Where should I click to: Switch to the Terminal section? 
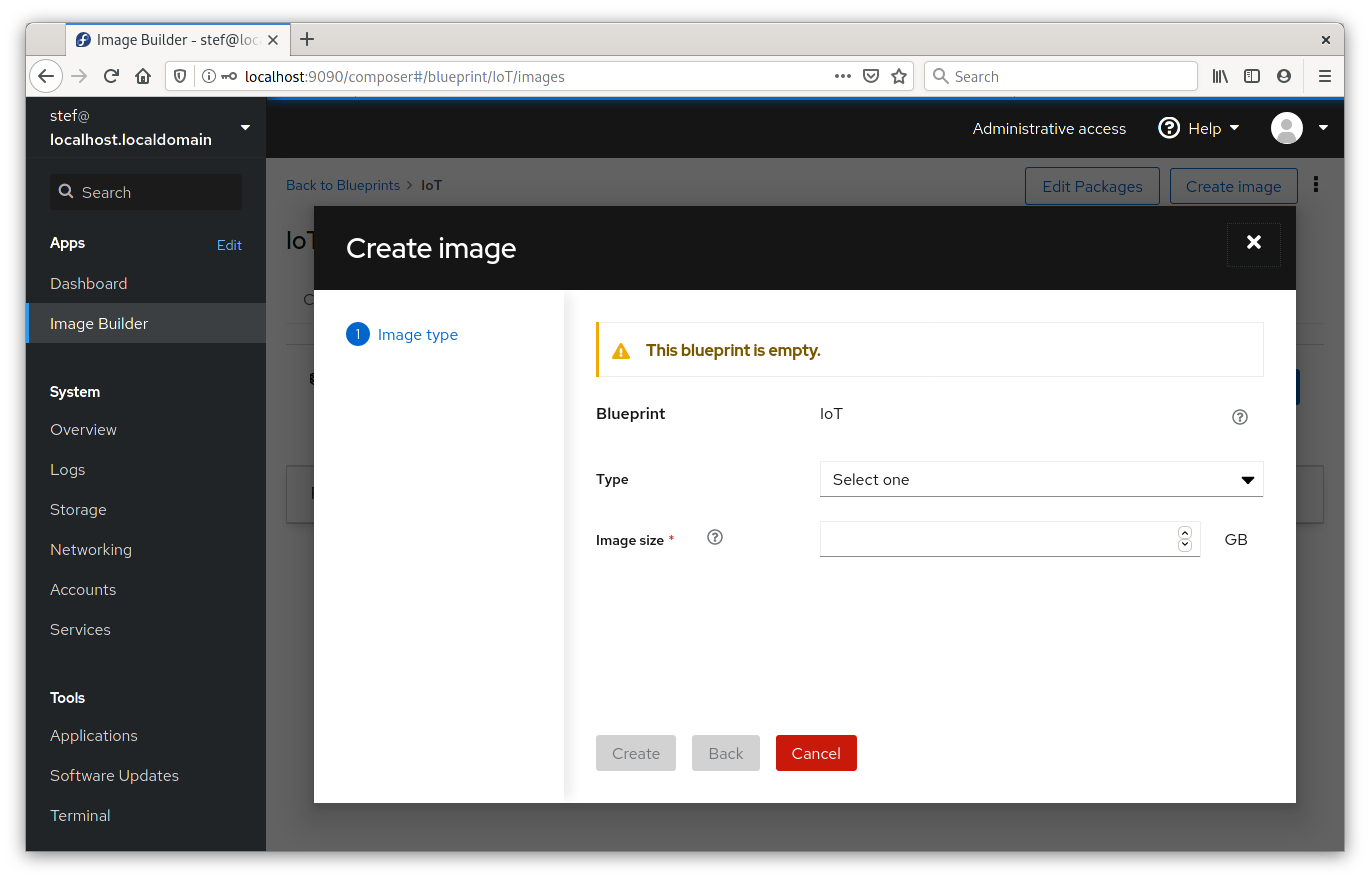coord(80,815)
